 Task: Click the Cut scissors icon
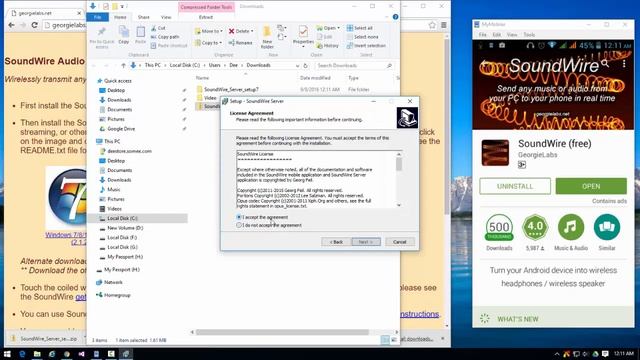click(154, 28)
